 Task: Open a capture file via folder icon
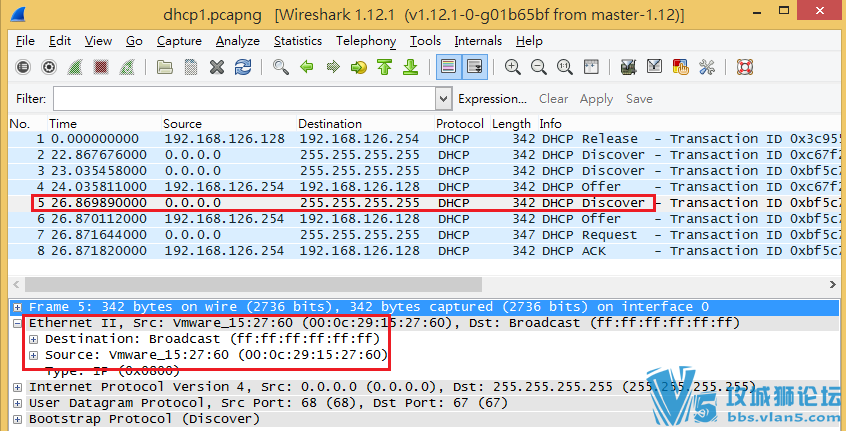165,67
